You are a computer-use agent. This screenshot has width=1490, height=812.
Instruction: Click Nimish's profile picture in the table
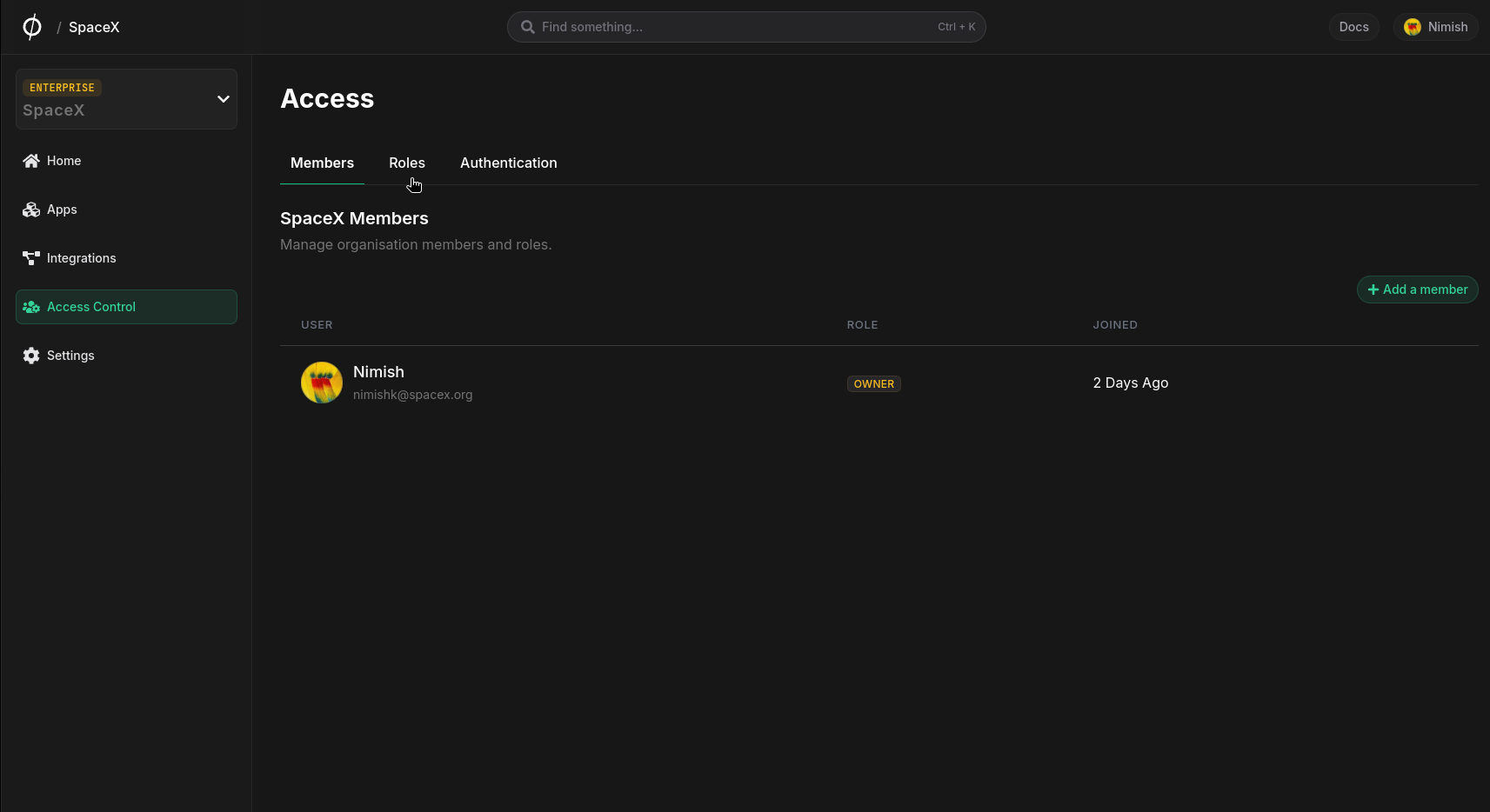pos(321,383)
